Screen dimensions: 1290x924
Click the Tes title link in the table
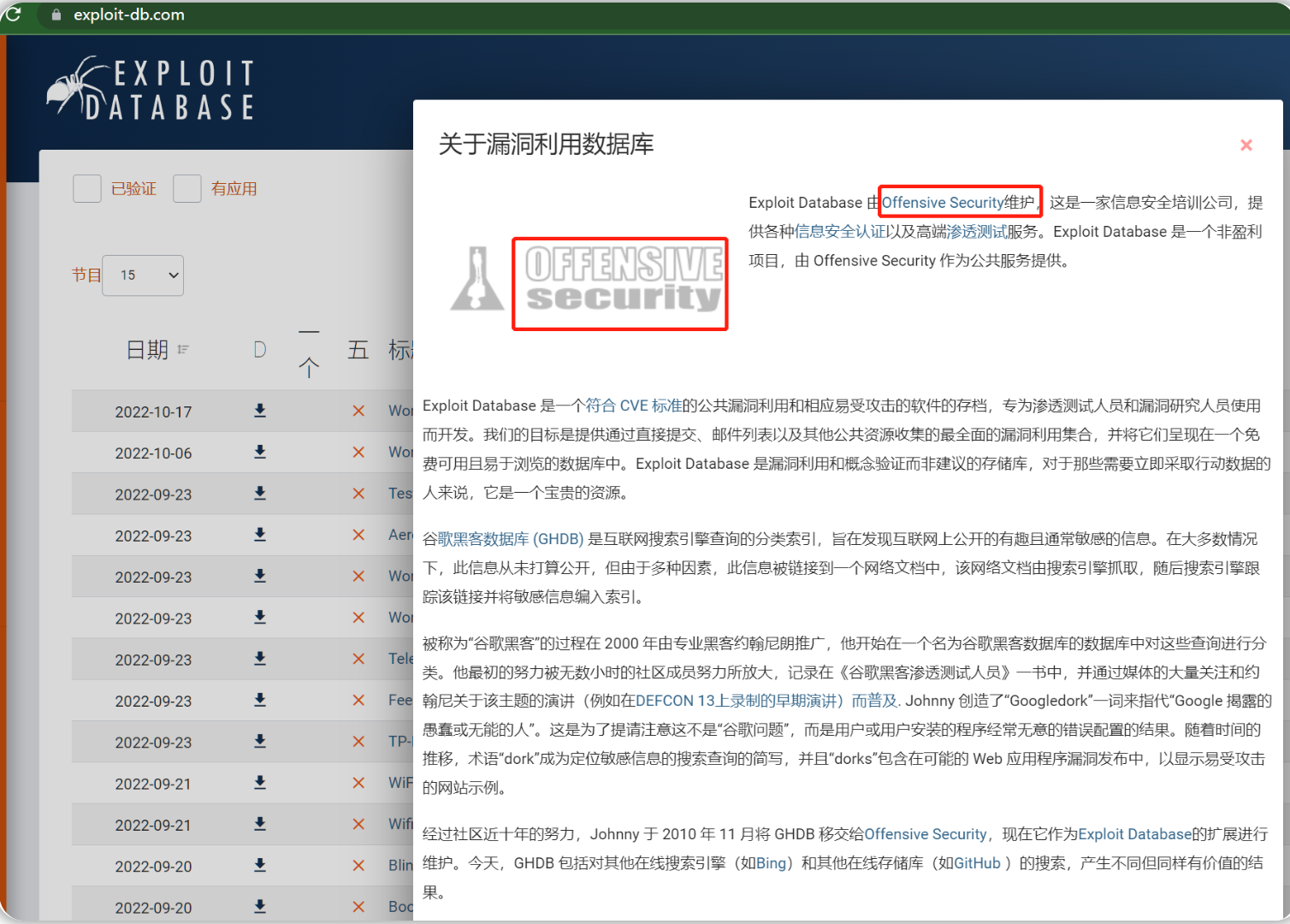click(400, 494)
